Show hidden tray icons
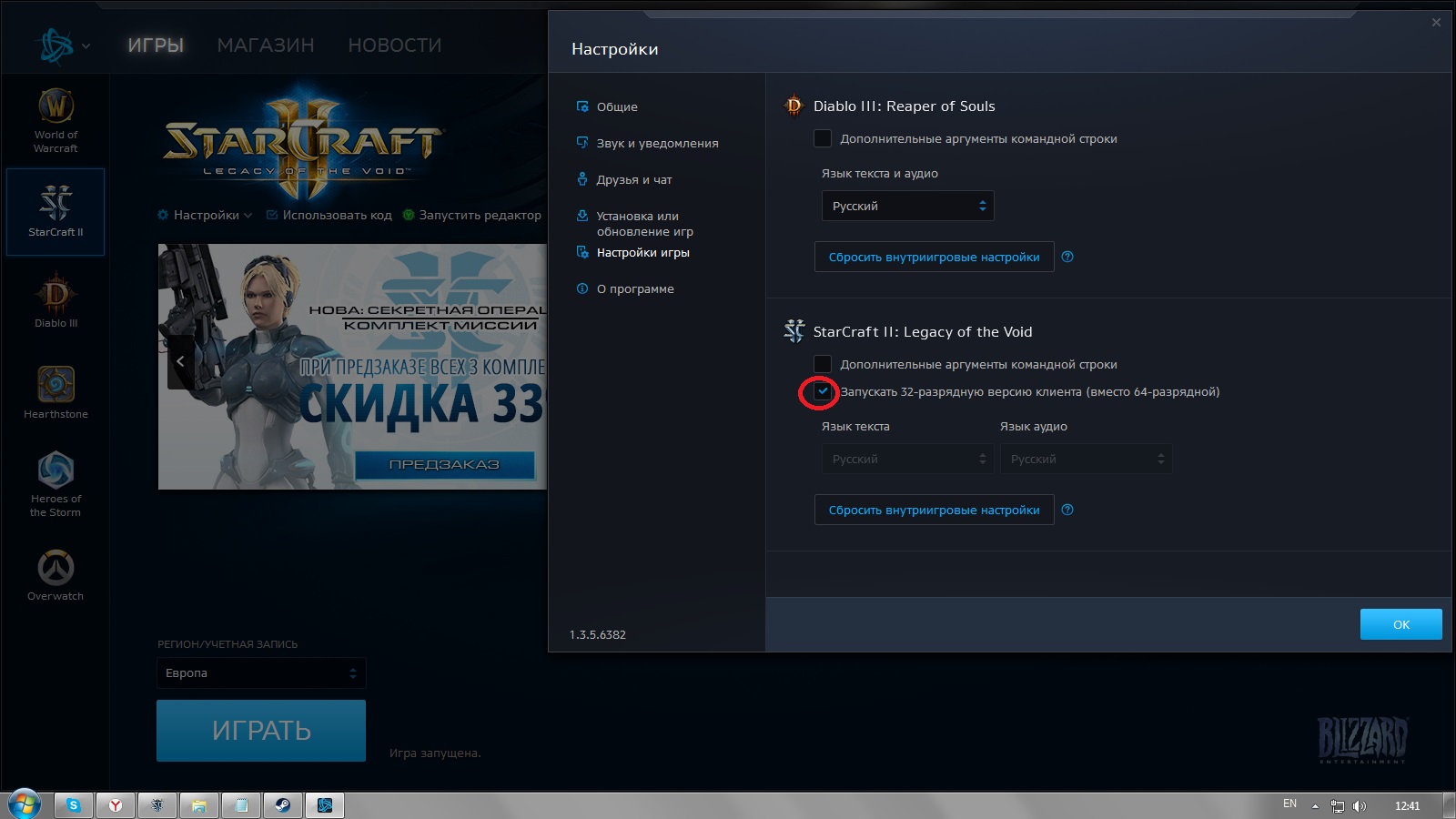Image resolution: width=1456 pixels, height=819 pixels. point(1315,806)
